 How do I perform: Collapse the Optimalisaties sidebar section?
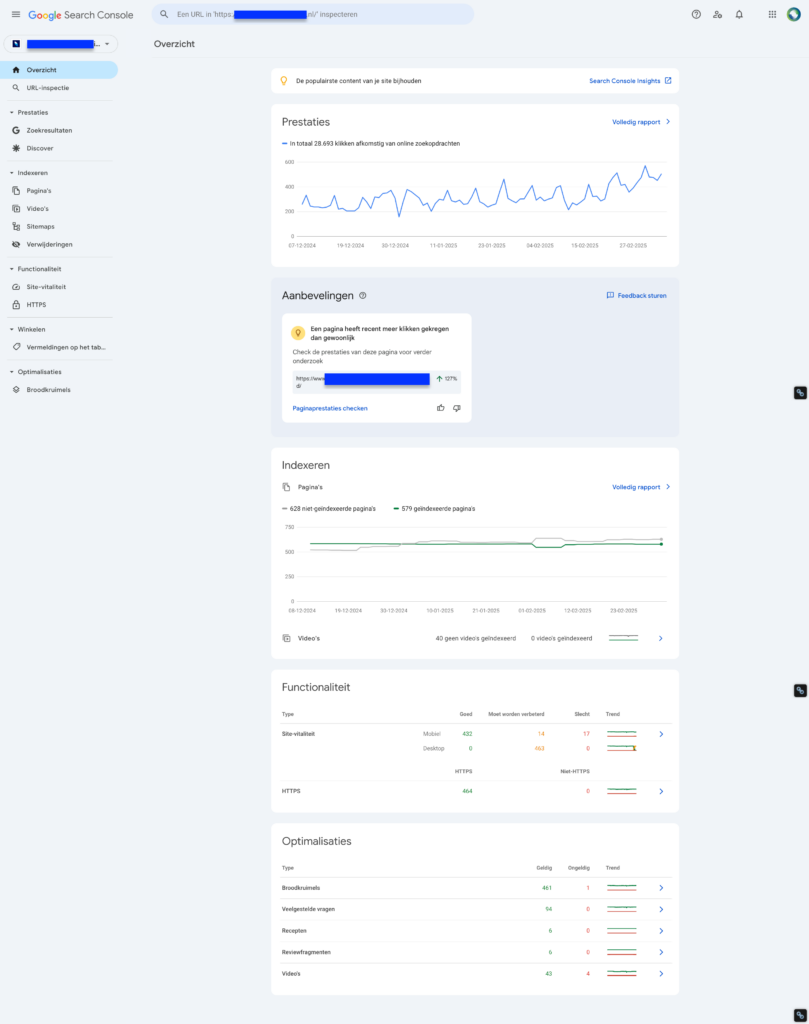(12, 372)
